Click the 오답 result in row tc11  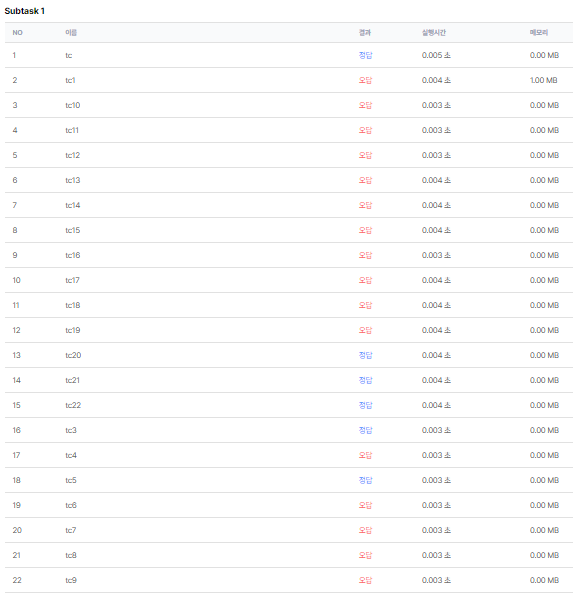365,130
